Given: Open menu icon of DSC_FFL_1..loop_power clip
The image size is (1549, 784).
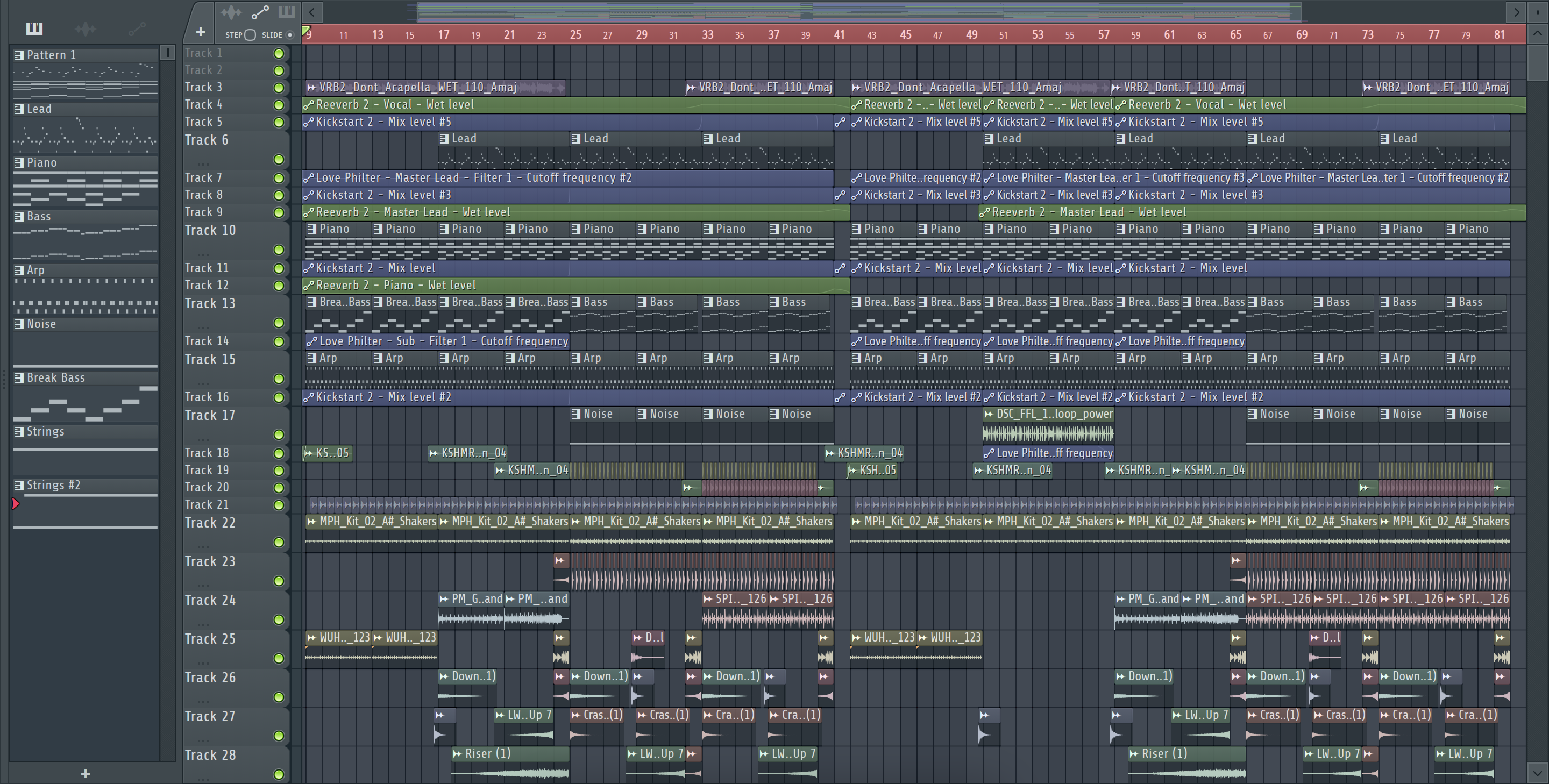Looking at the screenshot, I should click(989, 414).
